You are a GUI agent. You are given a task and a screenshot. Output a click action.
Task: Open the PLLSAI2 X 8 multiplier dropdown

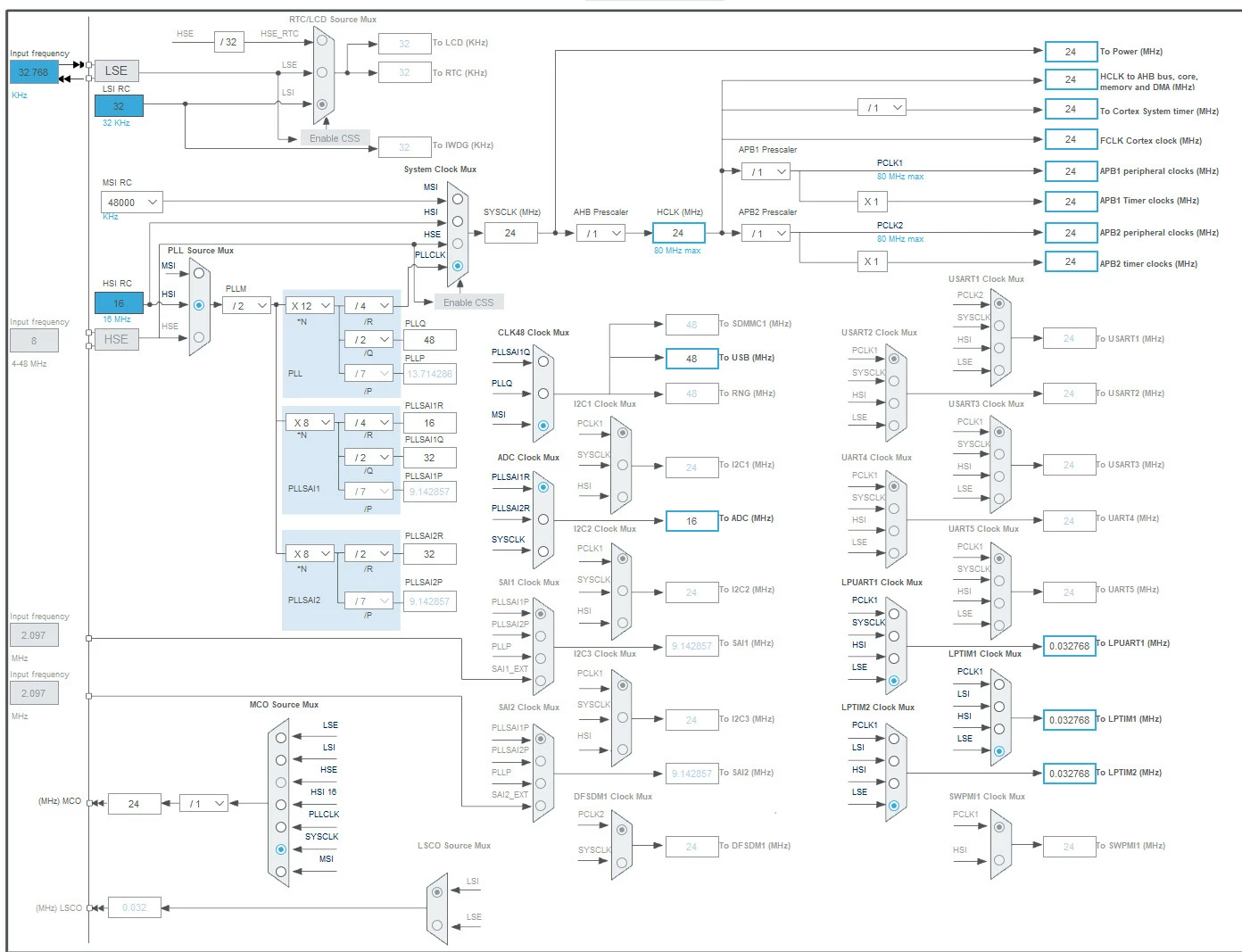pyautogui.click(x=310, y=553)
